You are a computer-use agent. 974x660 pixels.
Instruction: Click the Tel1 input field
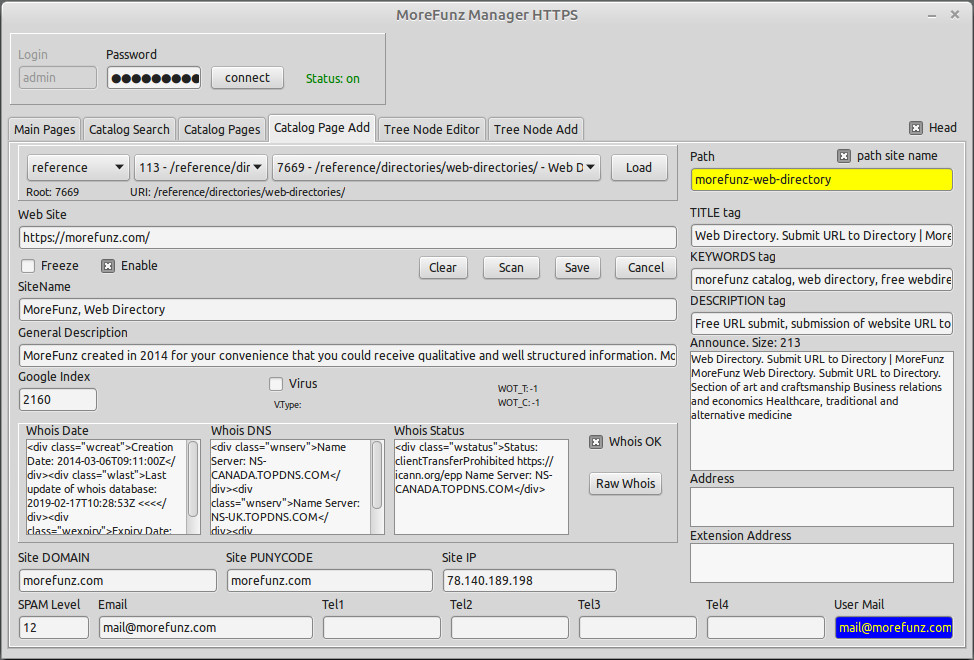[382, 628]
